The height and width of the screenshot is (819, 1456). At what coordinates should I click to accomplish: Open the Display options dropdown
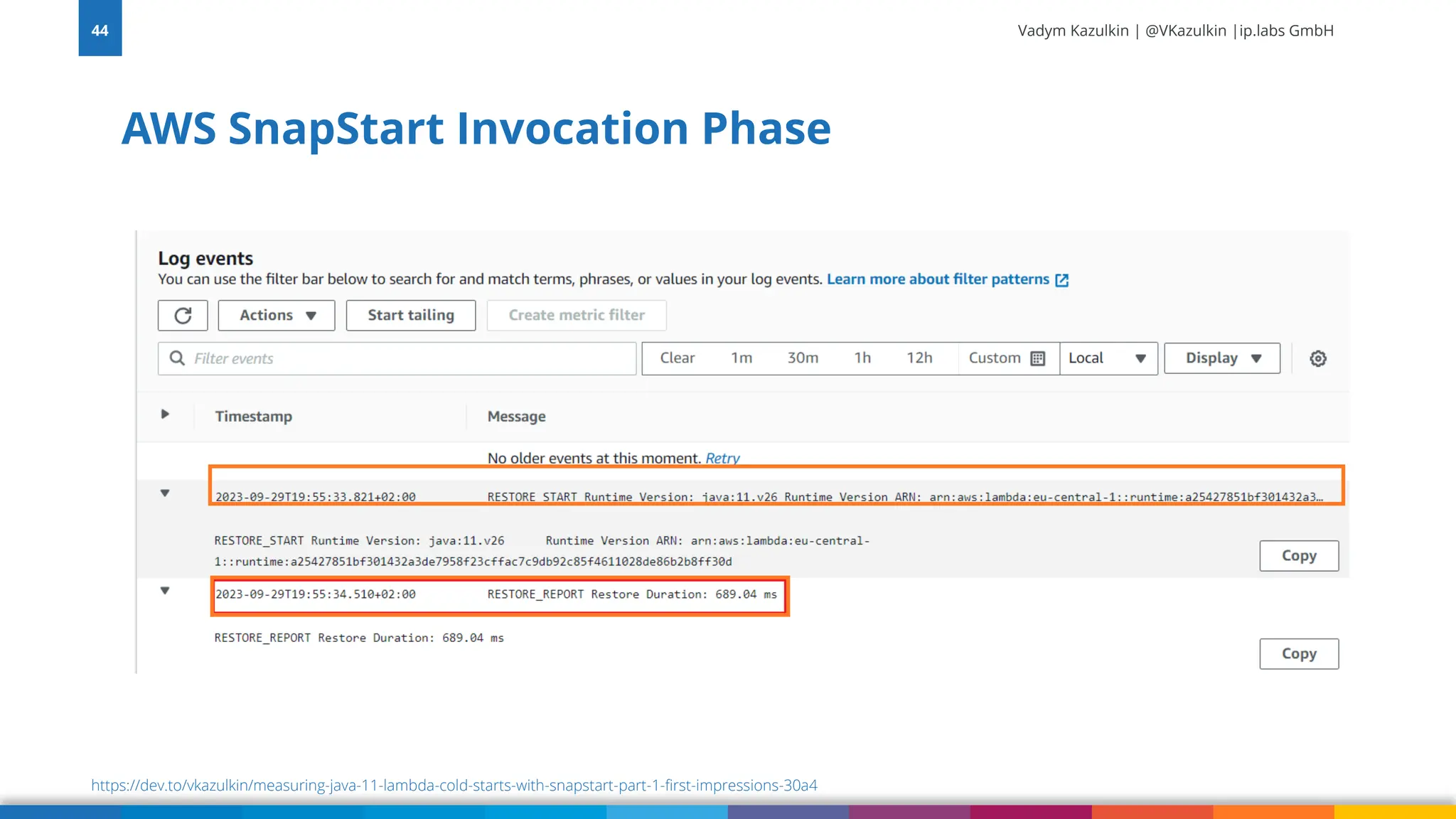[x=1221, y=358]
